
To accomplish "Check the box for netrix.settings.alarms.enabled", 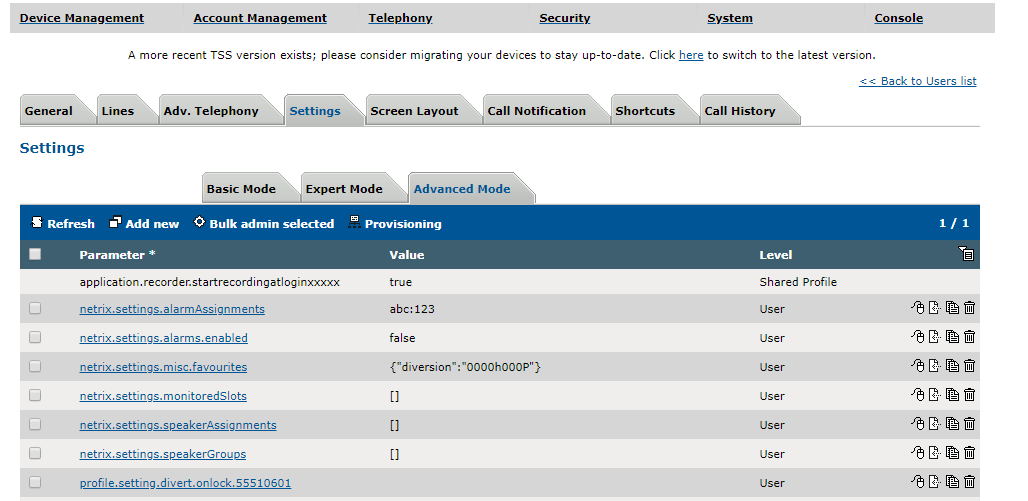I will click(x=35, y=337).
